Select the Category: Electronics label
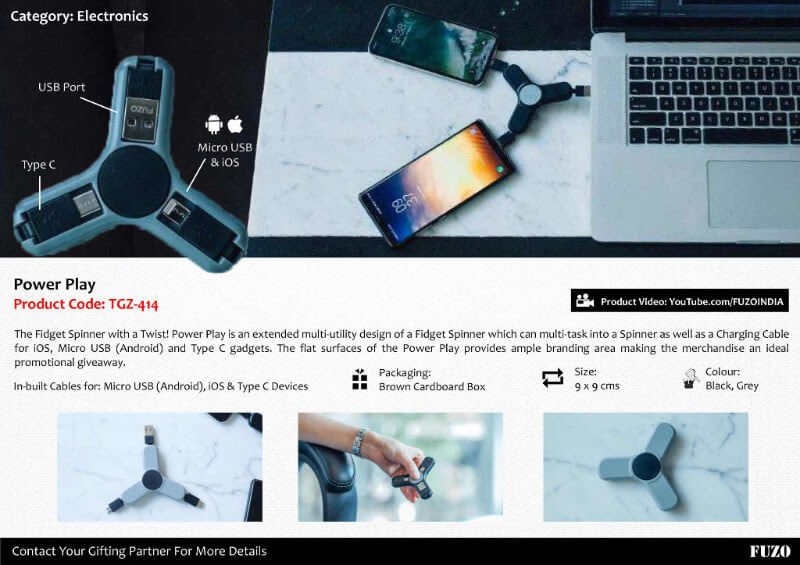The image size is (800, 565). click(x=79, y=16)
